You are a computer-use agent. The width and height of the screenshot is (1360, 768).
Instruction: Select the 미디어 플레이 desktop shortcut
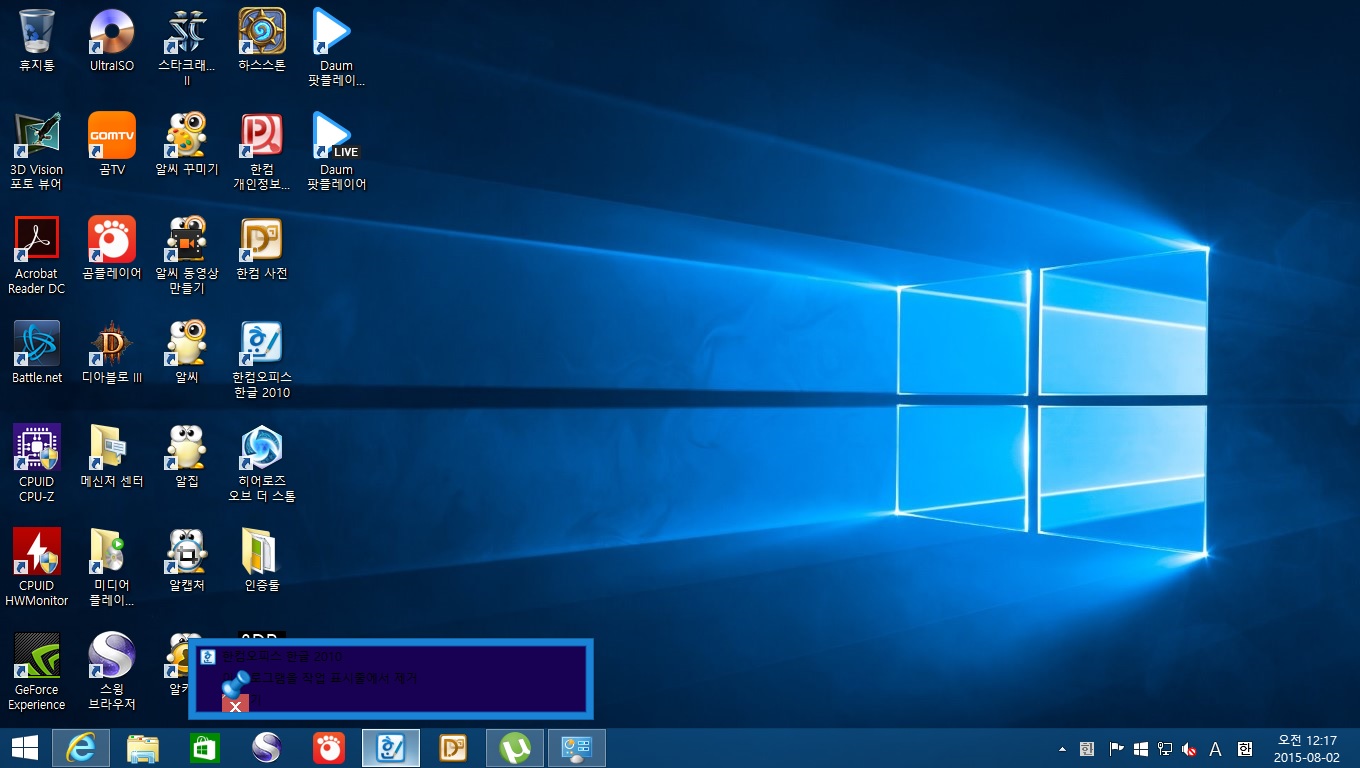pos(112,568)
